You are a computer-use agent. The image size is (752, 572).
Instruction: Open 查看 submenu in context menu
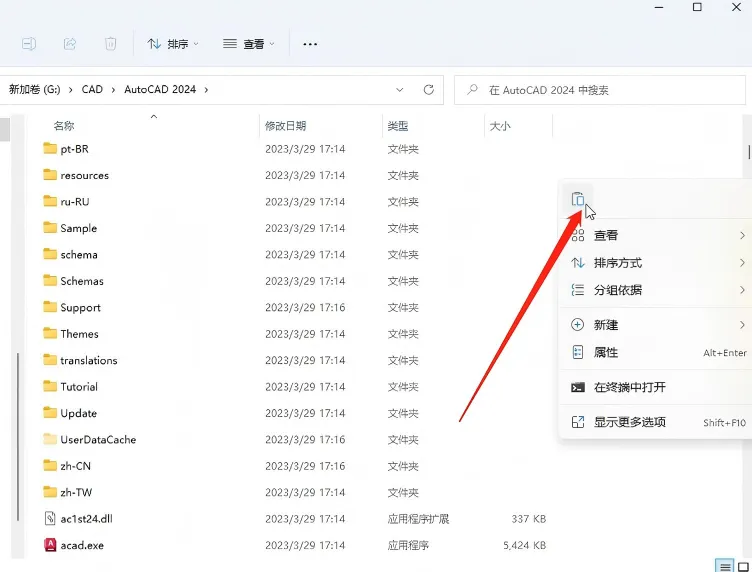[657, 235]
